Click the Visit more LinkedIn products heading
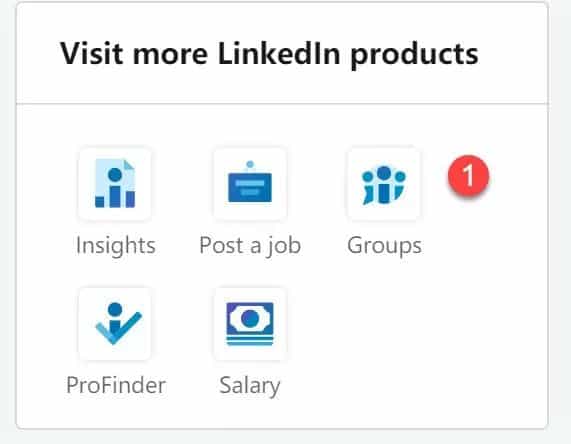Viewport: 571px width, 444px height. point(269,54)
